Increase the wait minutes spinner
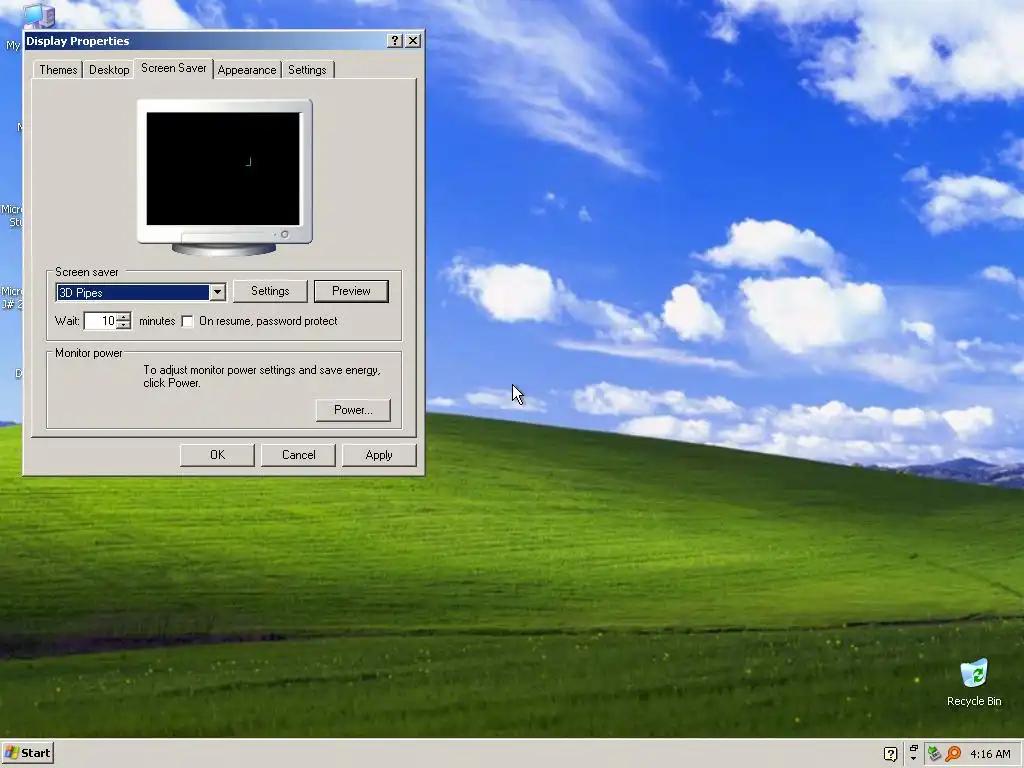The width and height of the screenshot is (1024, 768). (124, 317)
